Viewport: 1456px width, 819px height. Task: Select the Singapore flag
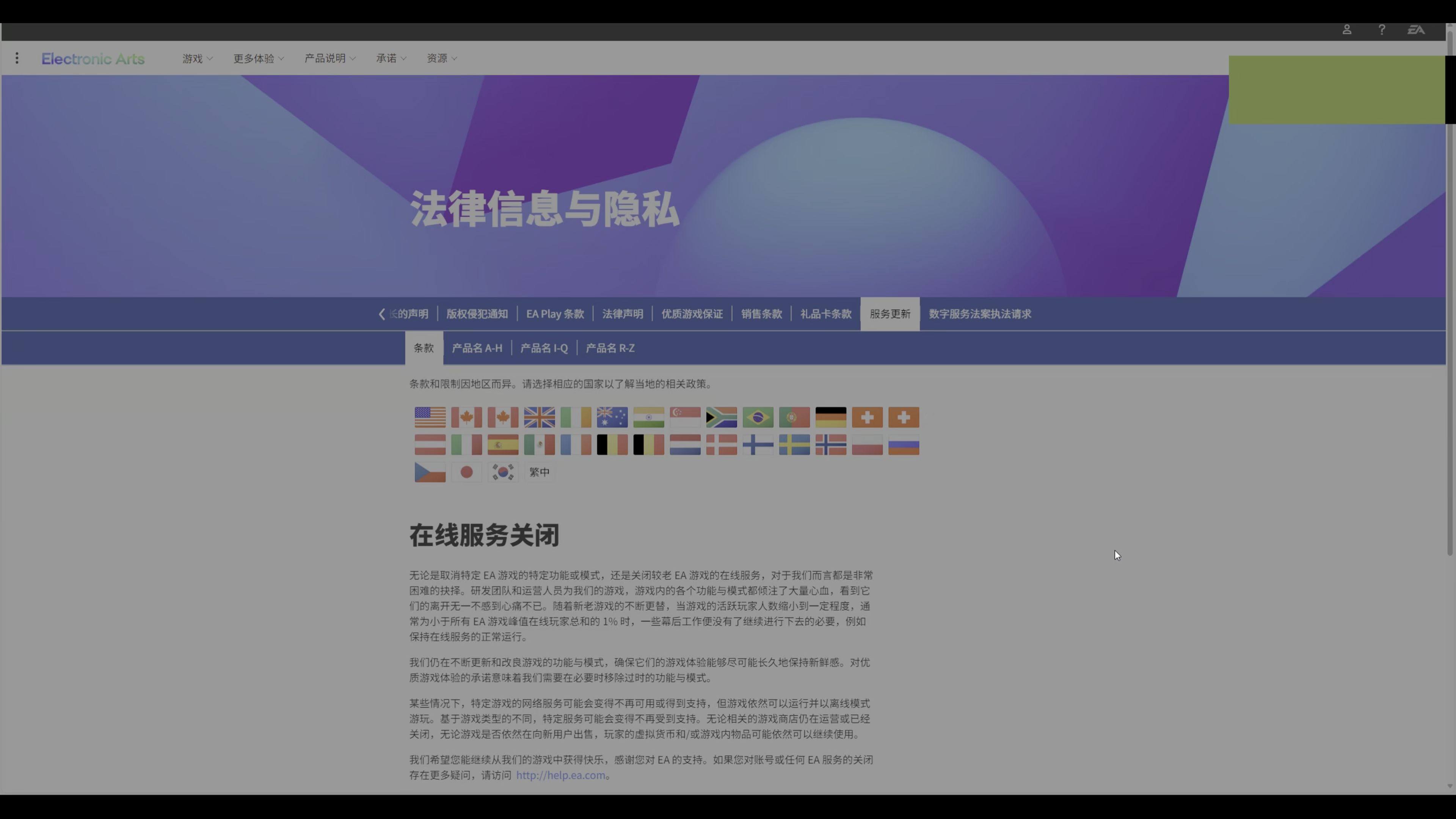[685, 418]
